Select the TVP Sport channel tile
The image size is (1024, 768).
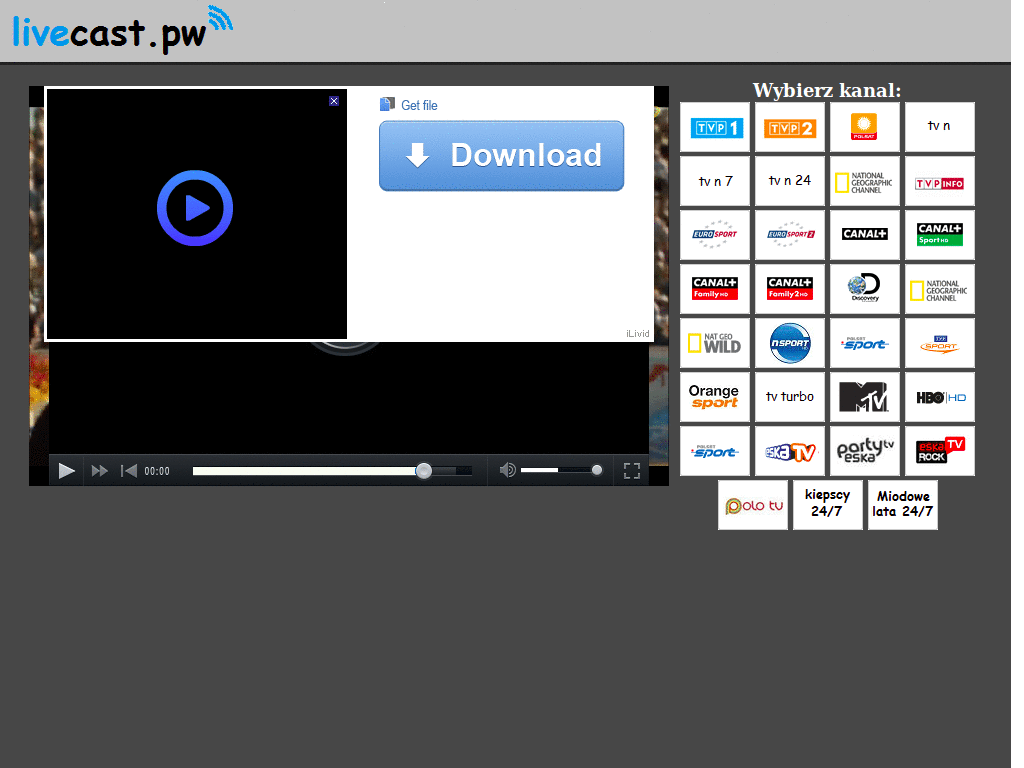[x=940, y=344]
